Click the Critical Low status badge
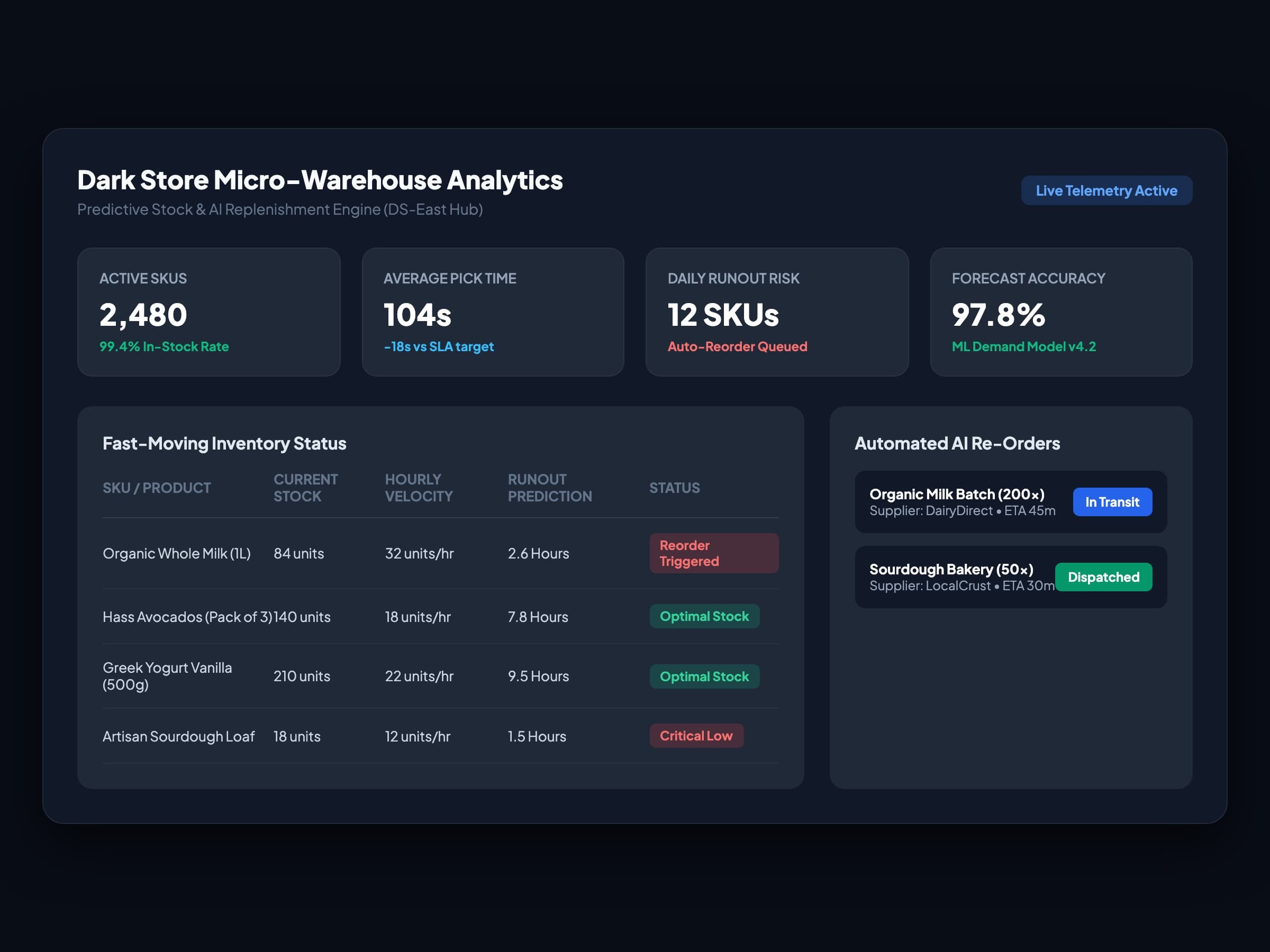Screen dimensions: 1270x952 [x=696, y=736]
